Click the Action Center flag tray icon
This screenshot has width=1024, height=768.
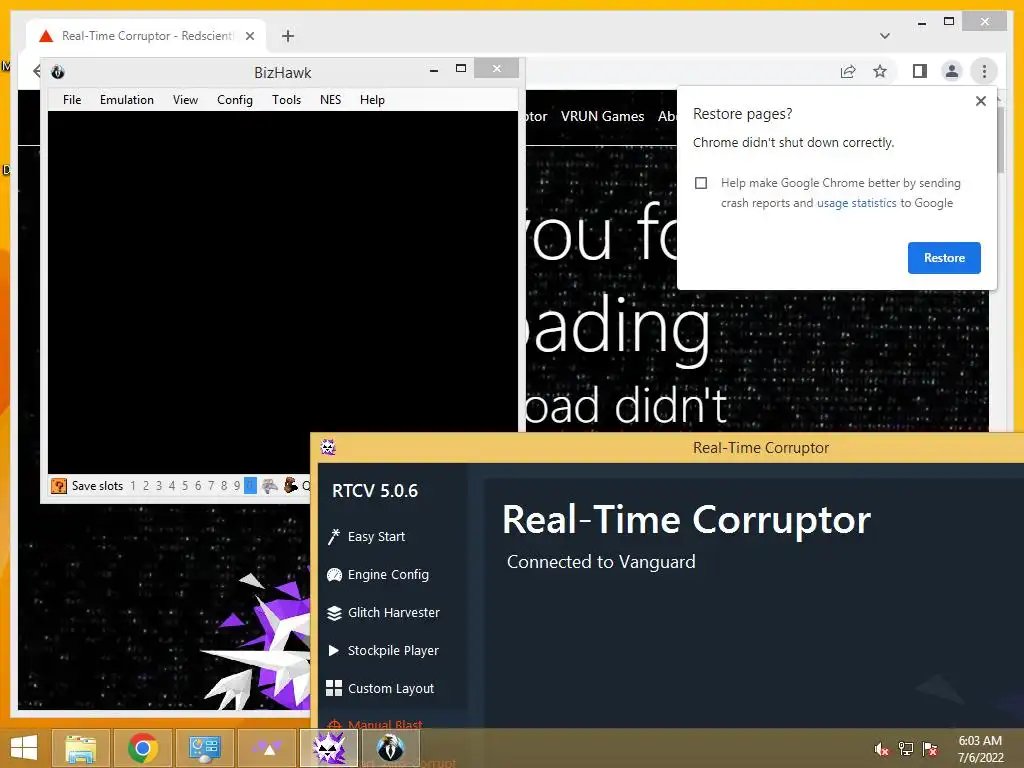tap(930, 749)
